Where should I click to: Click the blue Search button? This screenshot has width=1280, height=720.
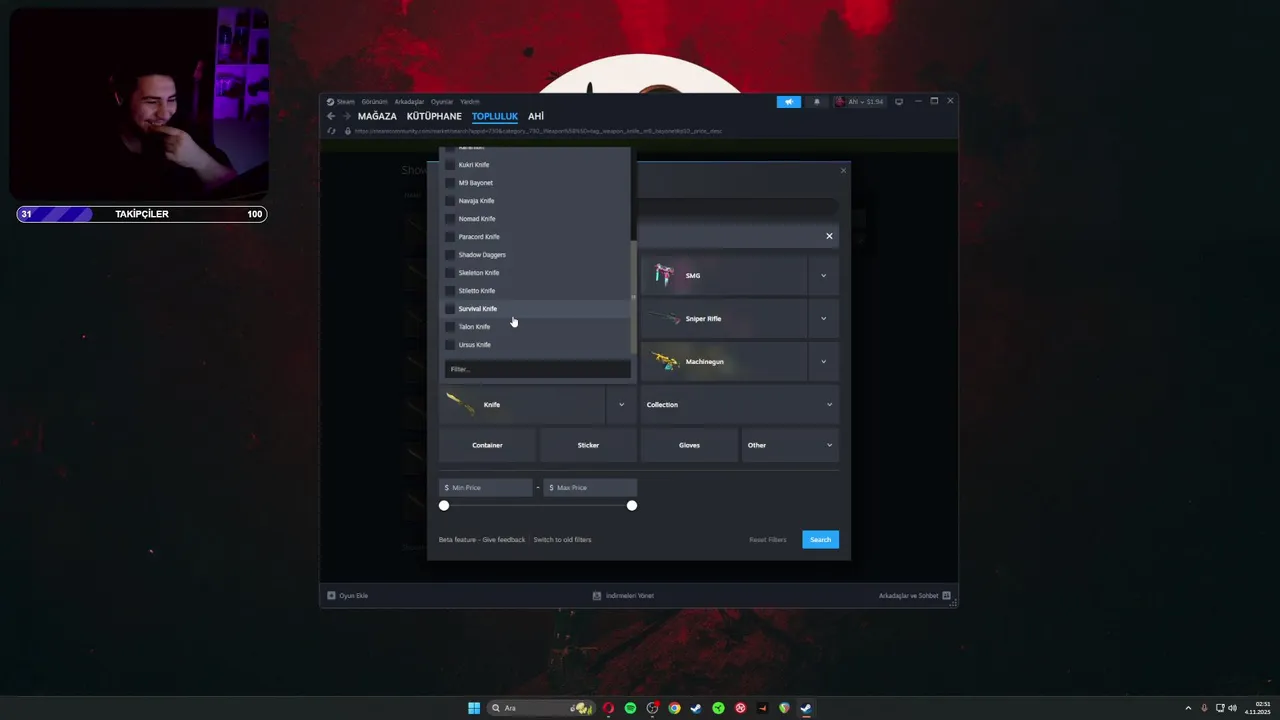(x=820, y=539)
